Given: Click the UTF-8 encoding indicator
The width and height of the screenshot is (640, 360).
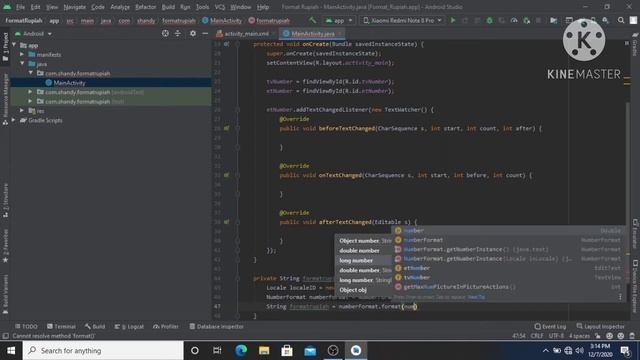Looking at the screenshot, I should click(556, 336).
